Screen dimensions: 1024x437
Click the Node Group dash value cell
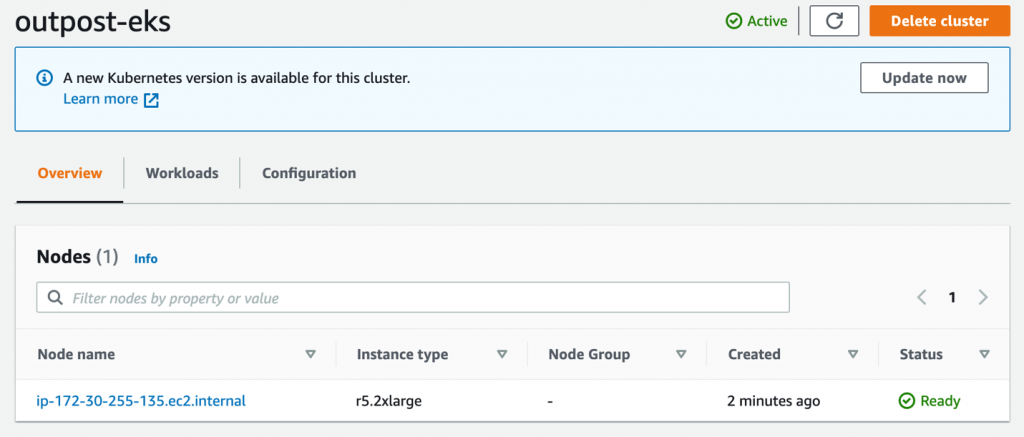551,401
